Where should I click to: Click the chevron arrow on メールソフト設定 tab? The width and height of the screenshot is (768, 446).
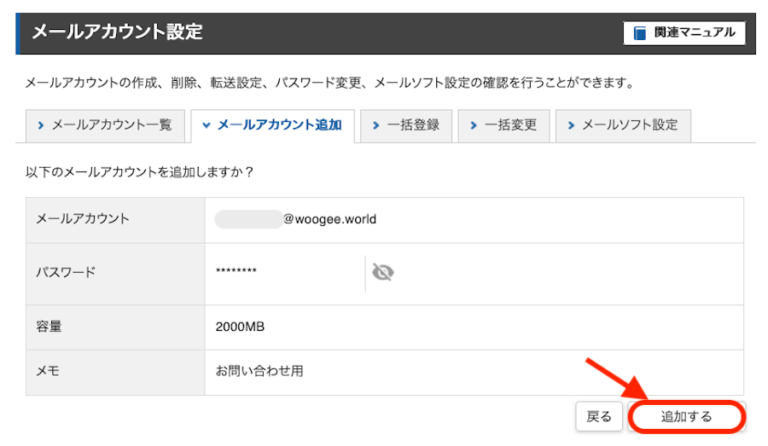point(571,126)
